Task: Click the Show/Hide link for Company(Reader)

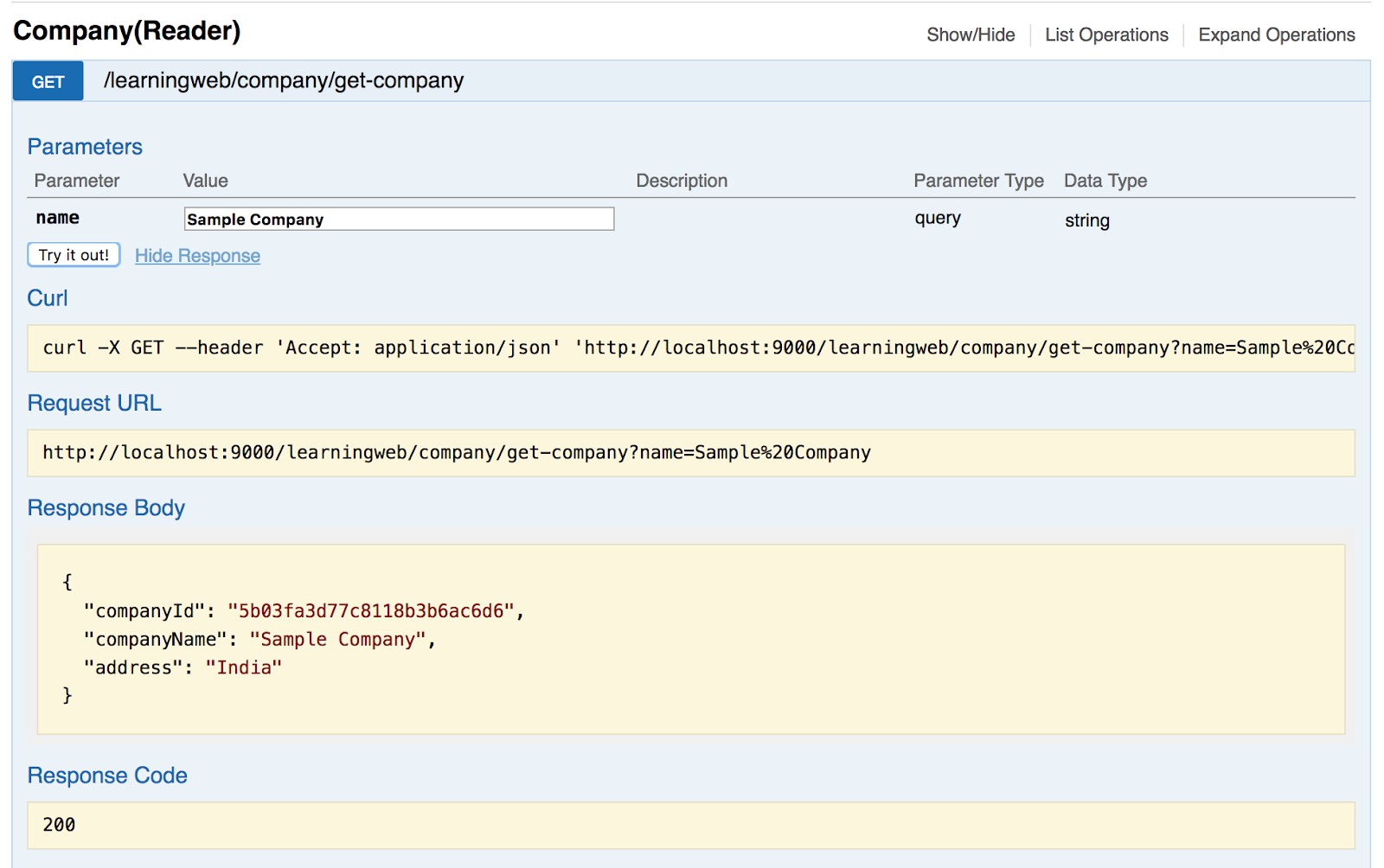Action: pyautogui.click(x=971, y=35)
